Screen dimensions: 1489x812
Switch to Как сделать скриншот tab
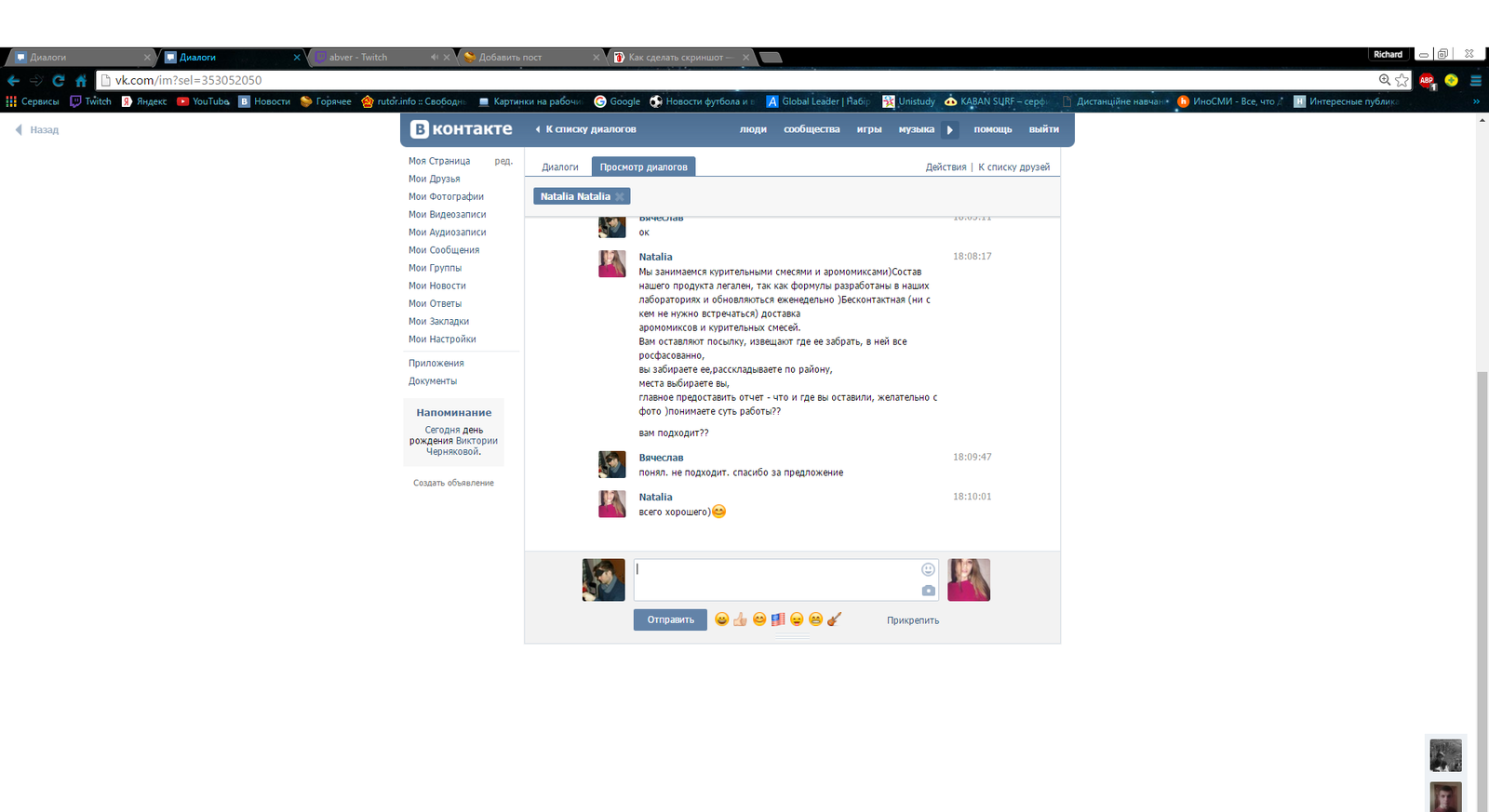(682, 58)
